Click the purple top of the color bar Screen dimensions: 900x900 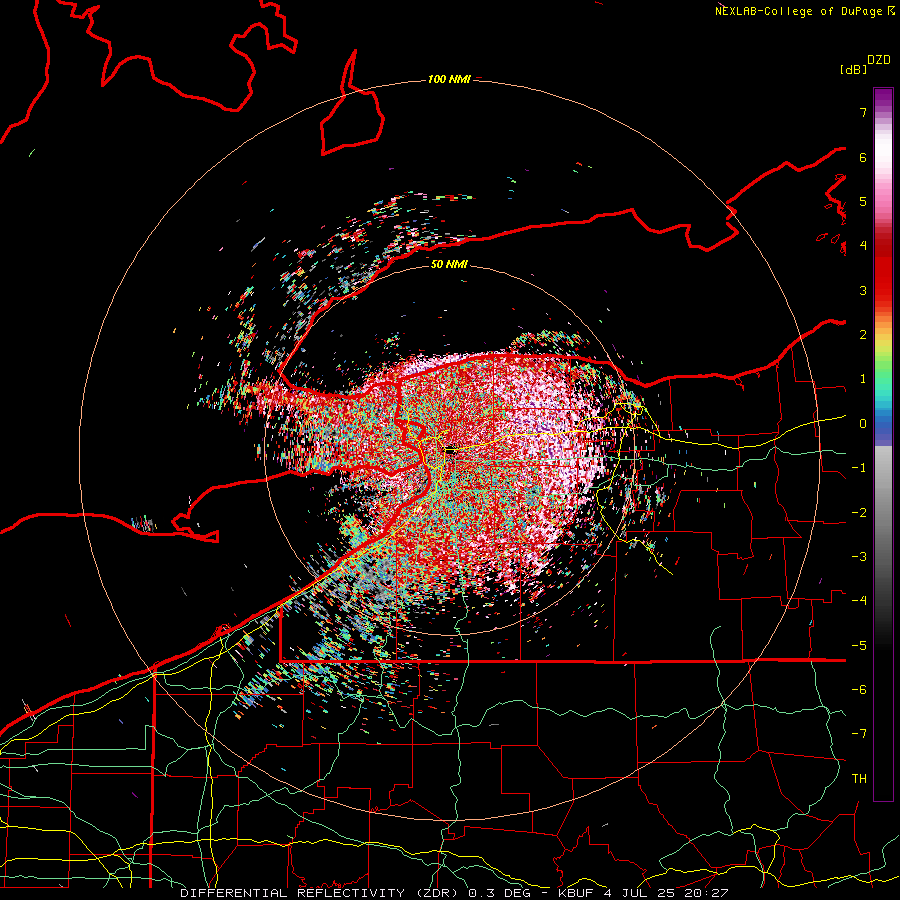(883, 98)
